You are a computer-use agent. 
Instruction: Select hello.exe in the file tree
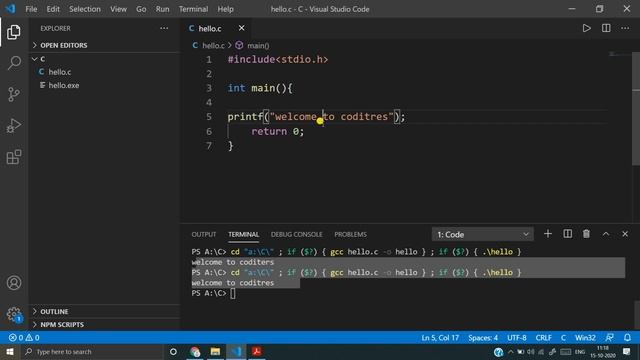coord(104,85)
